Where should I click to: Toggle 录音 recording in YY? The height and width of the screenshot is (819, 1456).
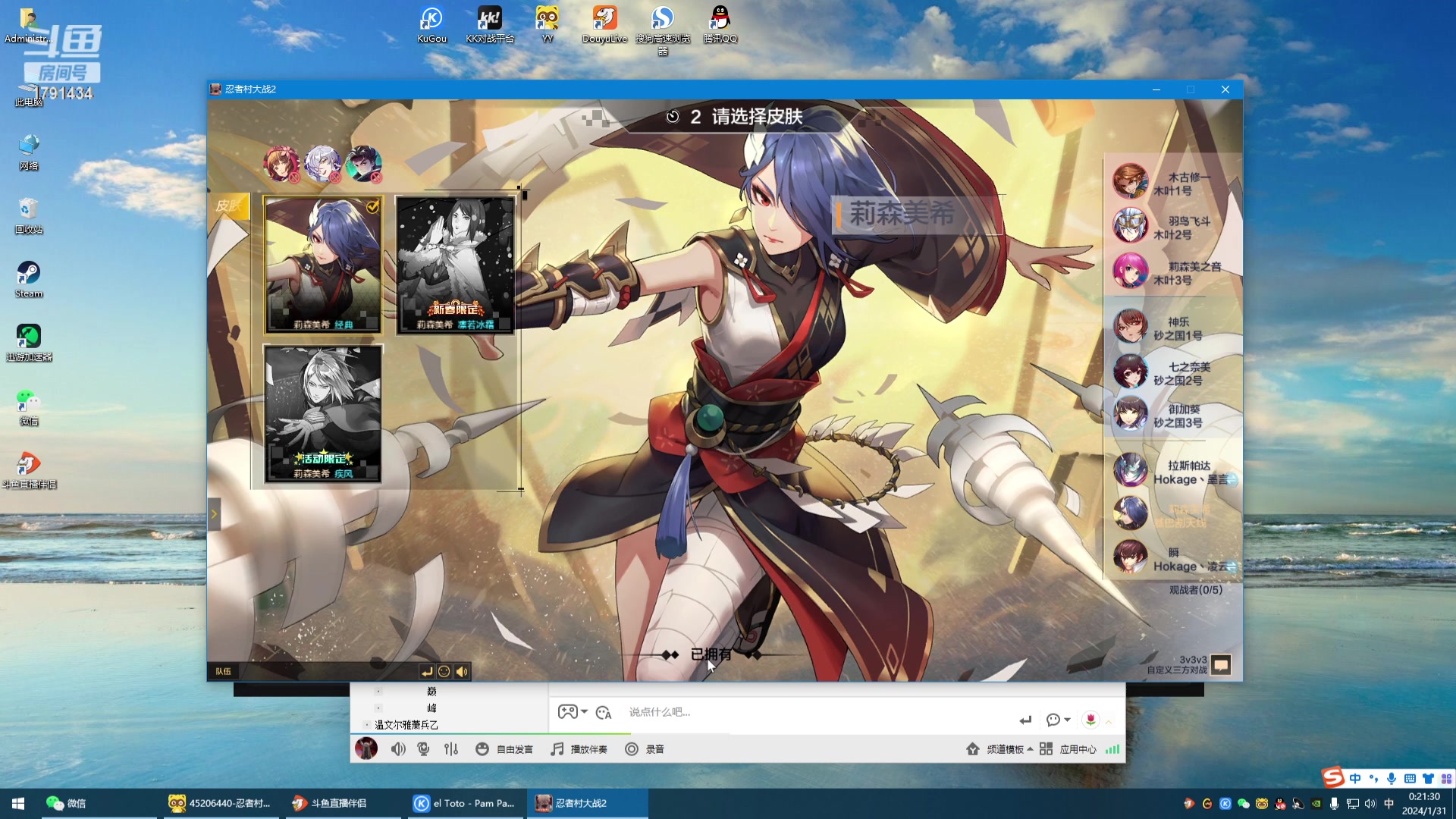click(x=645, y=749)
